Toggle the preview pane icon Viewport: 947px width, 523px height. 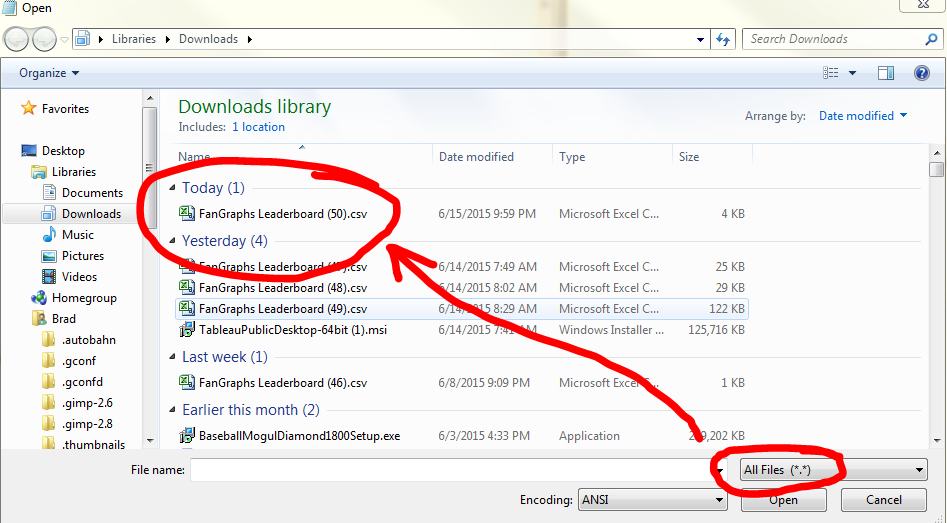tap(885, 73)
